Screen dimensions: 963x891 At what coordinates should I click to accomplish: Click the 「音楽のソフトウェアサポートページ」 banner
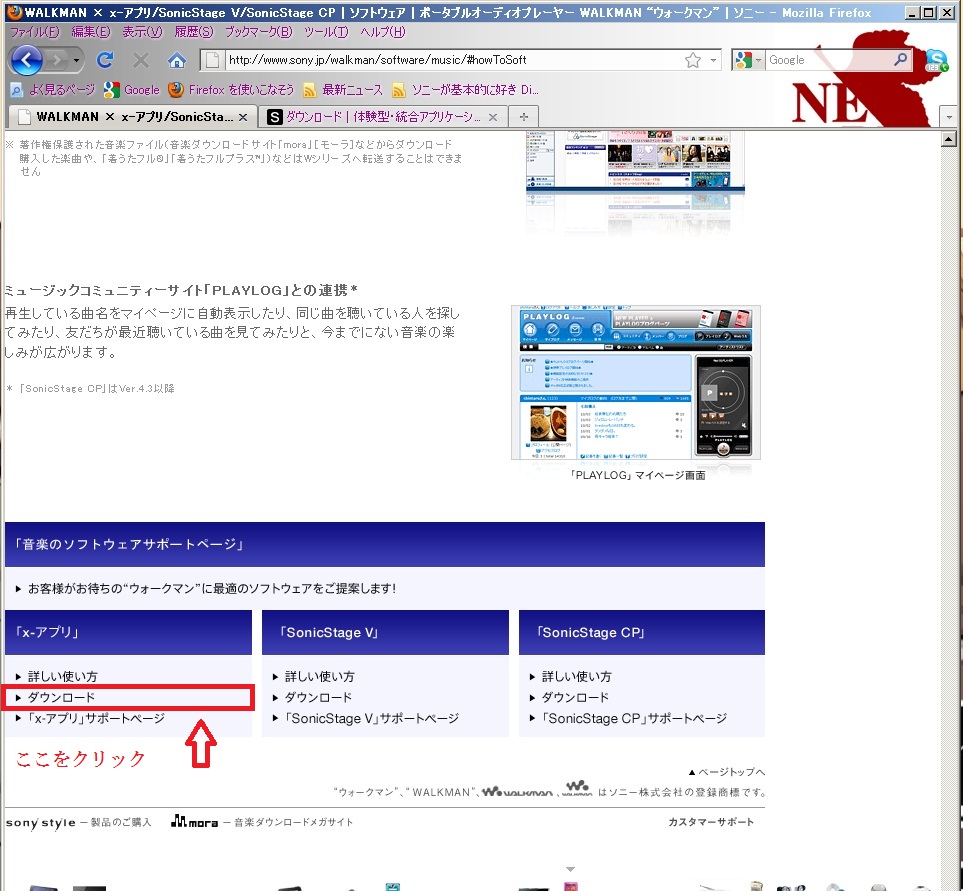coord(384,545)
